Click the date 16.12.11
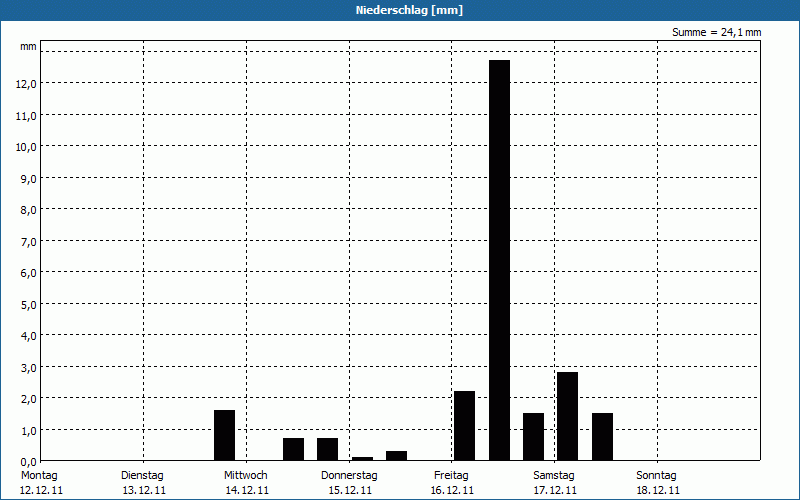This screenshot has height=500, width=800. tap(452, 491)
